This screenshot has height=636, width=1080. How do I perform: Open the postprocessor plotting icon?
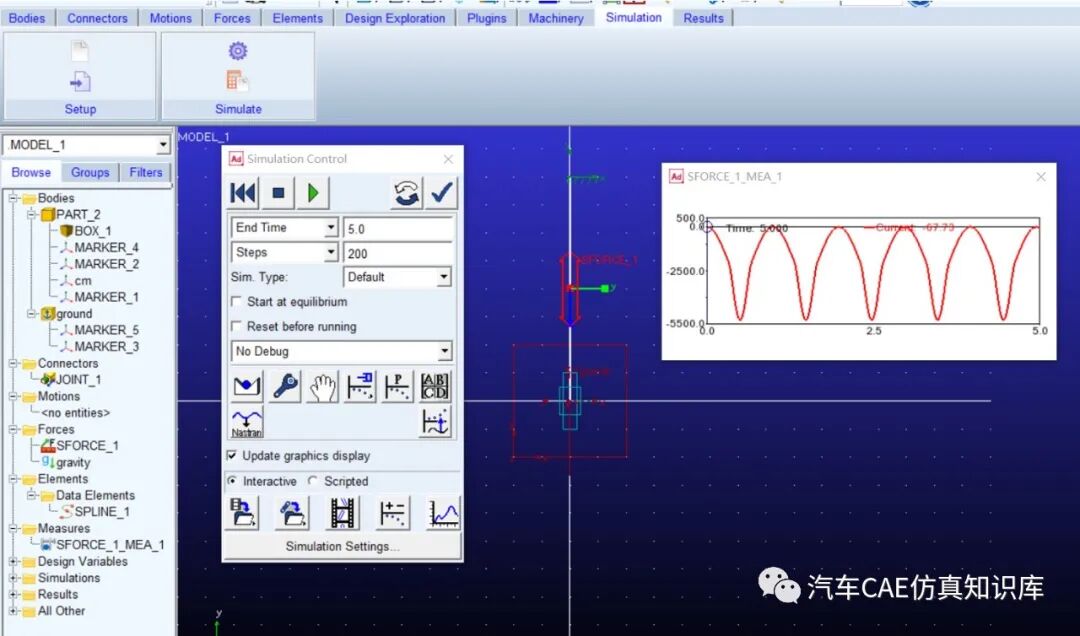coord(443,513)
